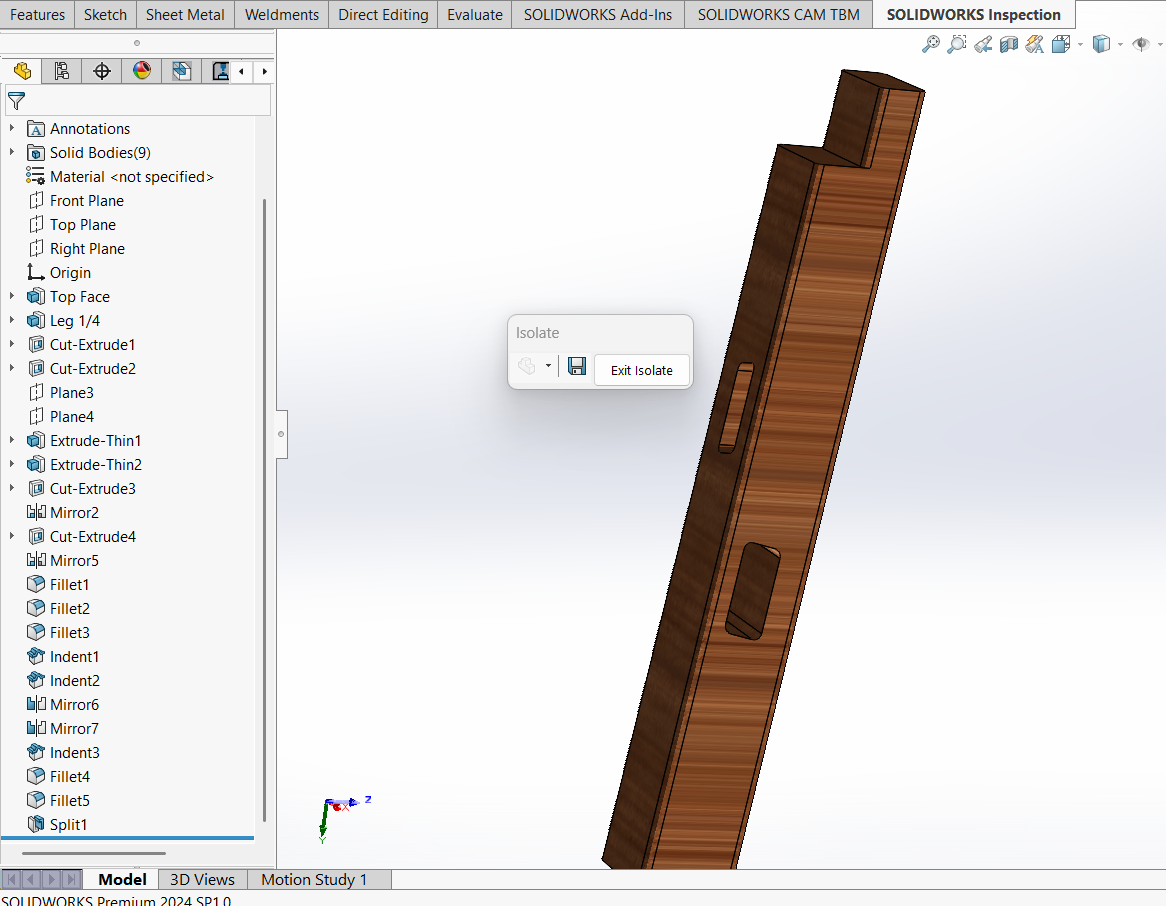Viewport: 1166px width, 906px height.
Task: Open the Motion Study 1 tab
Action: (314, 879)
